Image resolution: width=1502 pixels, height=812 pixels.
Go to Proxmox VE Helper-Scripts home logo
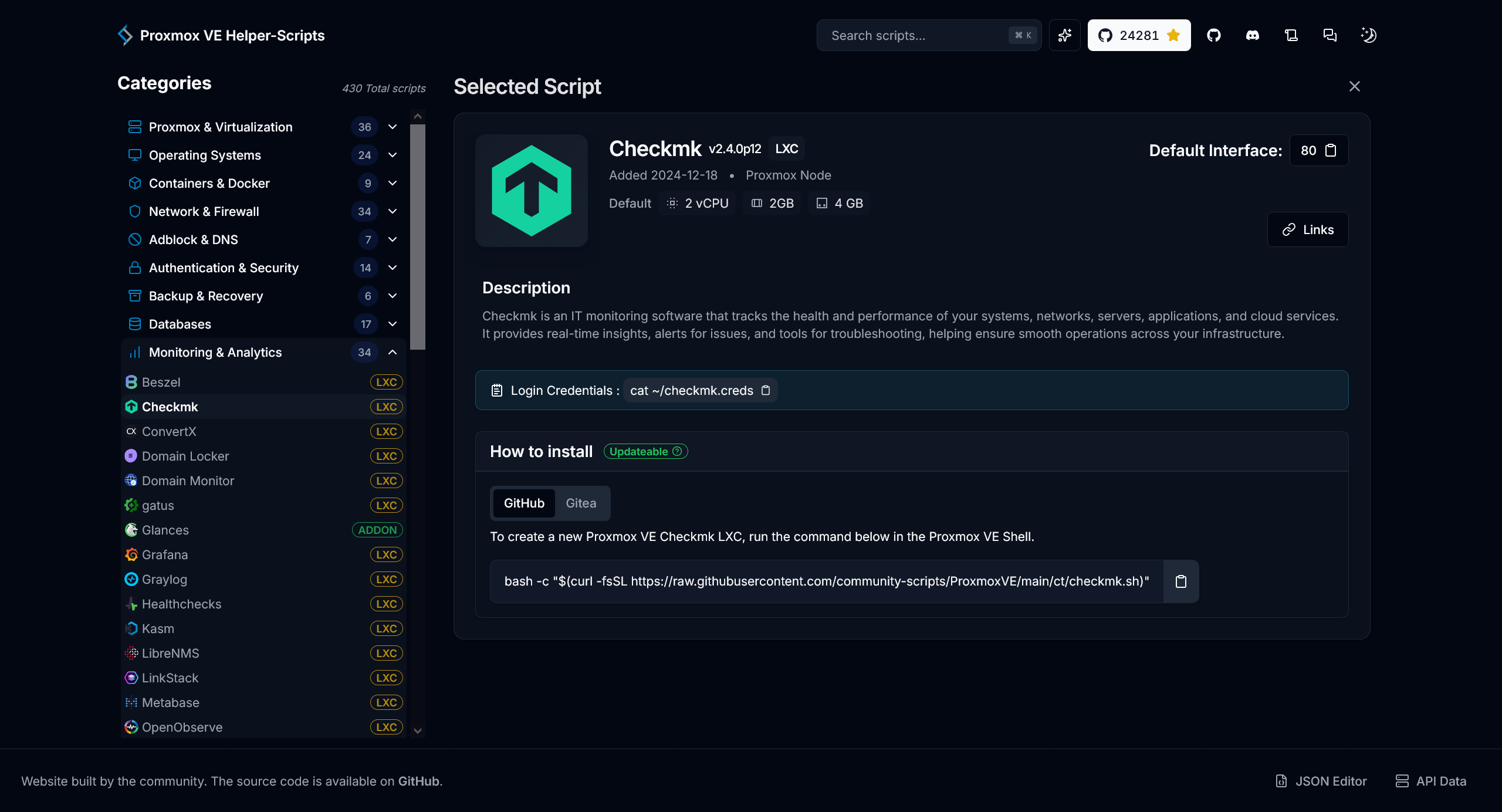click(x=221, y=35)
